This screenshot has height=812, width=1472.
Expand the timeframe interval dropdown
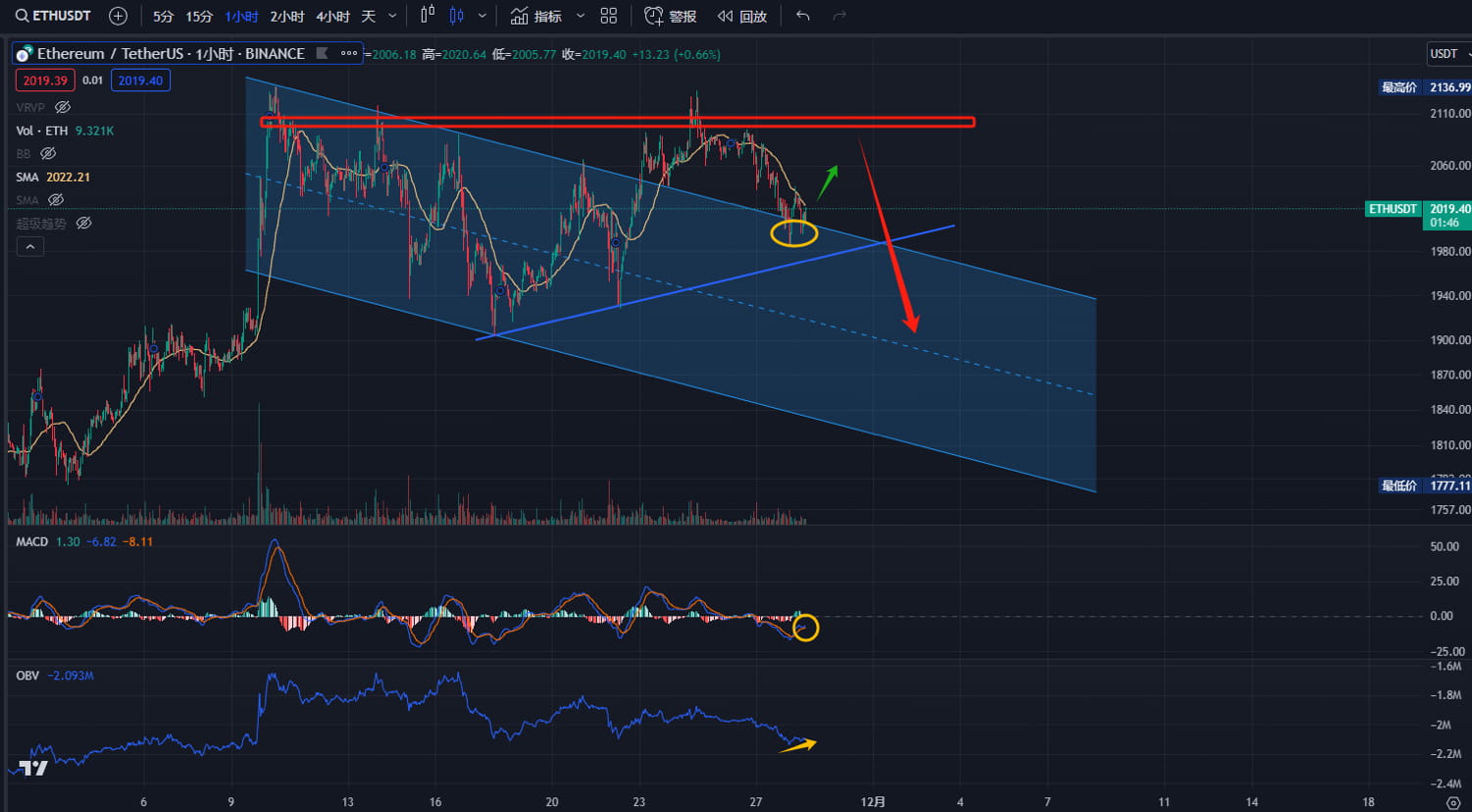[393, 17]
